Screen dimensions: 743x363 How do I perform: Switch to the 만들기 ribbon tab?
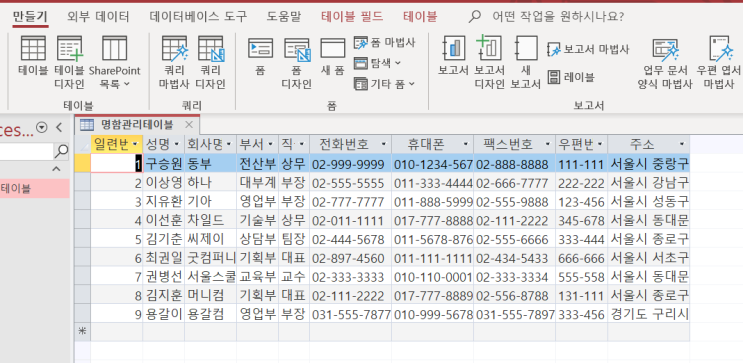pos(30,18)
